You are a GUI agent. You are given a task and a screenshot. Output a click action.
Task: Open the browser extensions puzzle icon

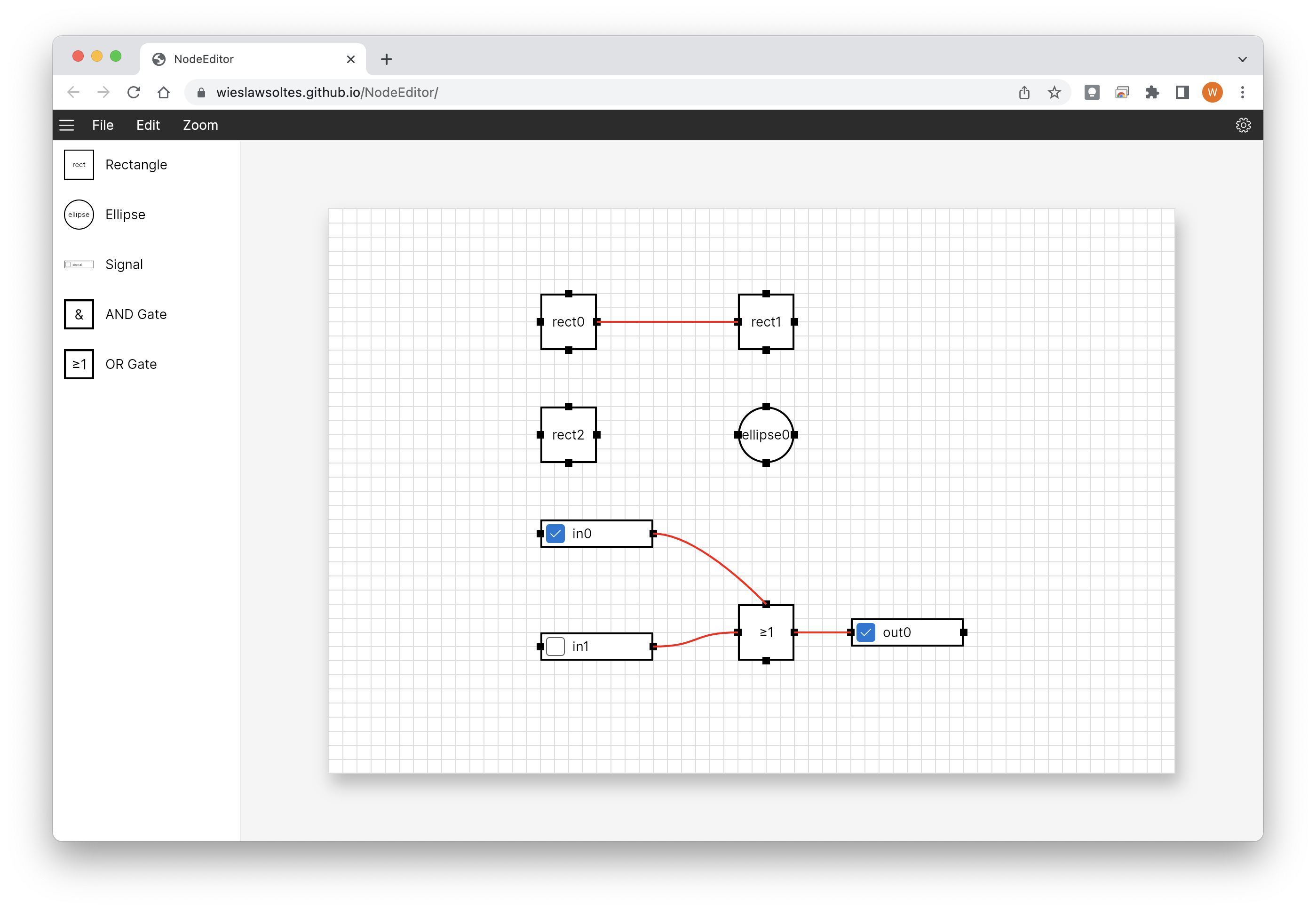tap(1152, 93)
